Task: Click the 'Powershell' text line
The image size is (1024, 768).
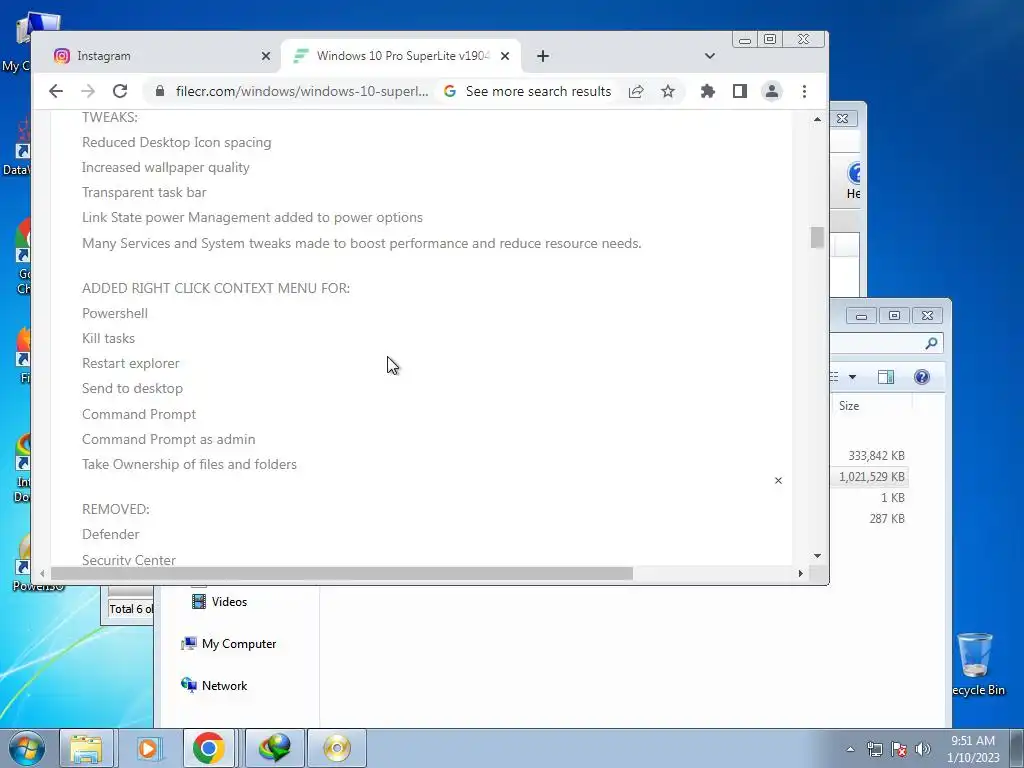Action: pos(115,313)
